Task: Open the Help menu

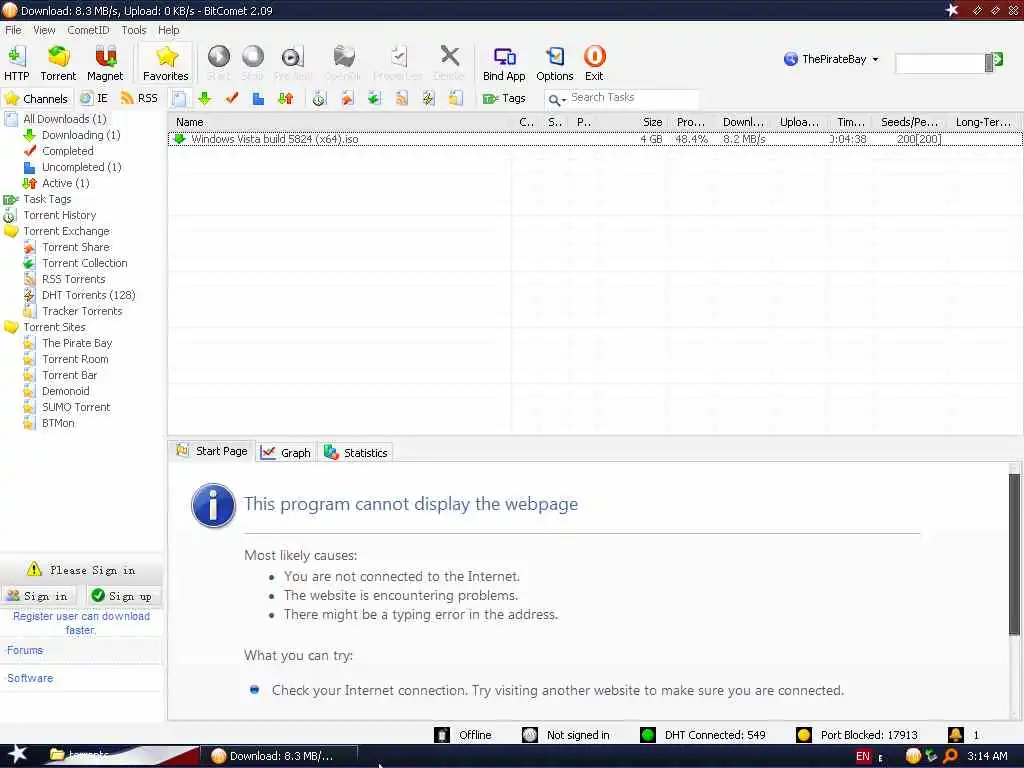Action: pyautogui.click(x=168, y=30)
